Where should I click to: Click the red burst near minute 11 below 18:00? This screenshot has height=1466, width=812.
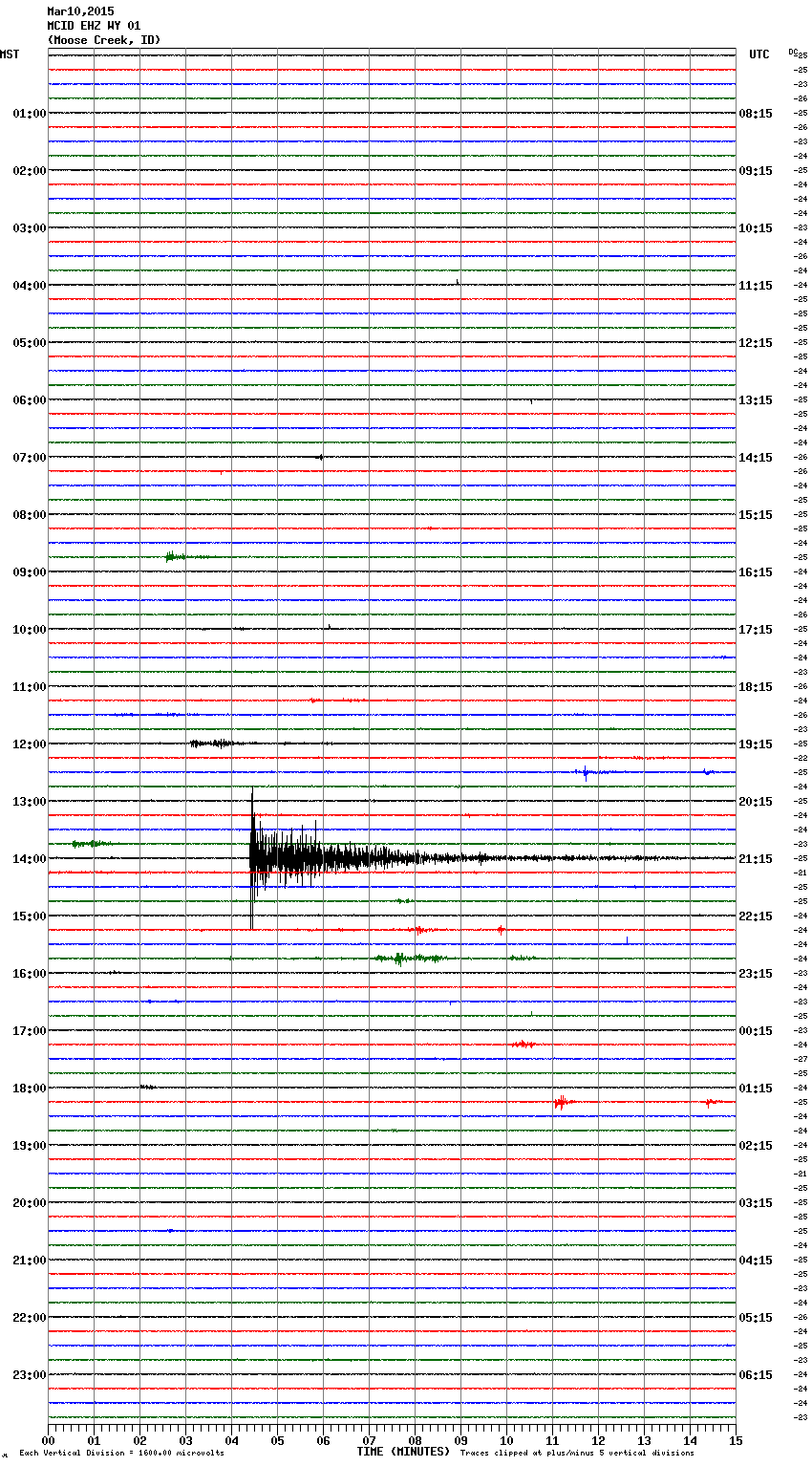563,1102
